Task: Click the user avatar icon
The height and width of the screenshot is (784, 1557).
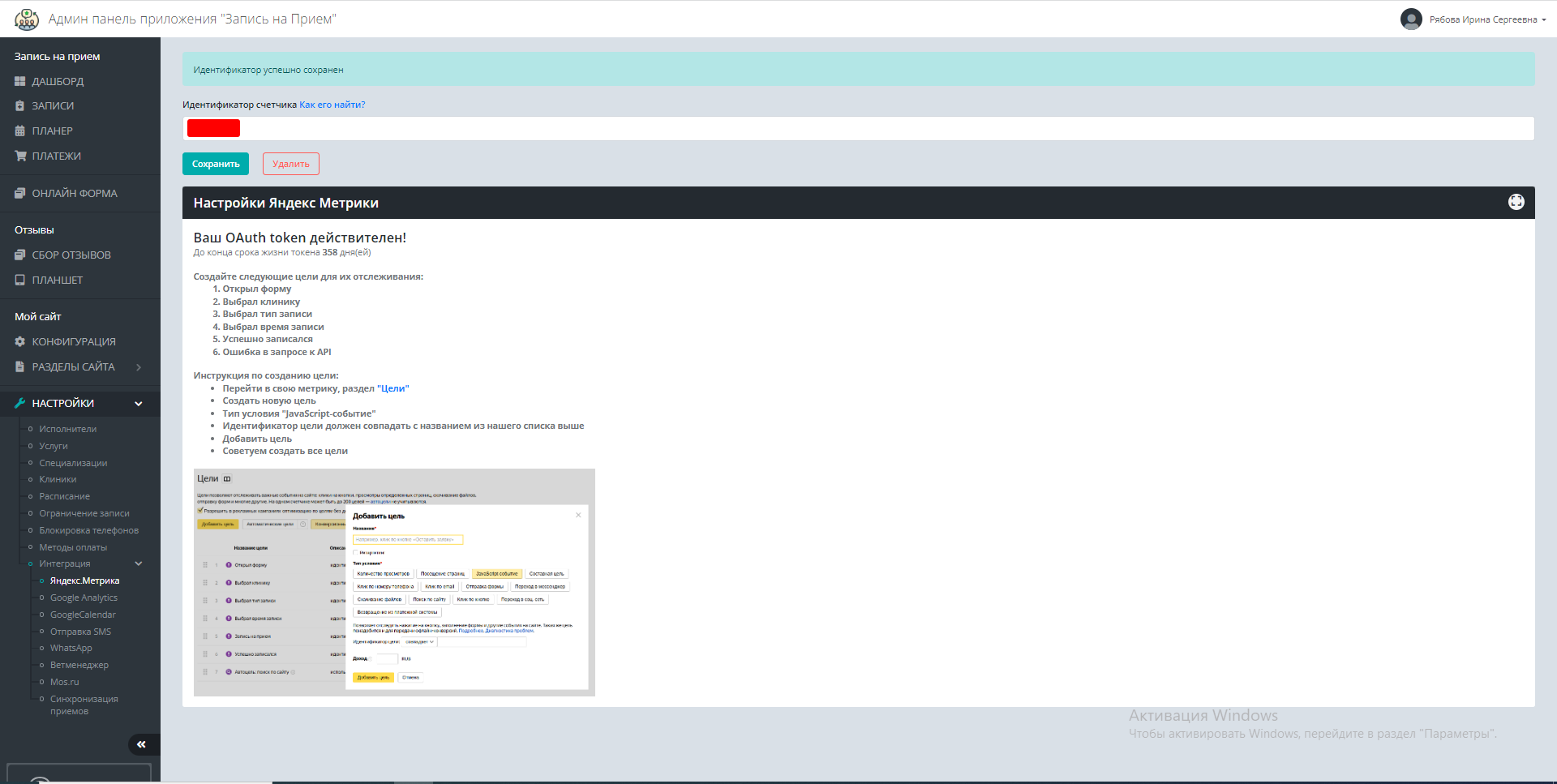Action: click(1411, 19)
